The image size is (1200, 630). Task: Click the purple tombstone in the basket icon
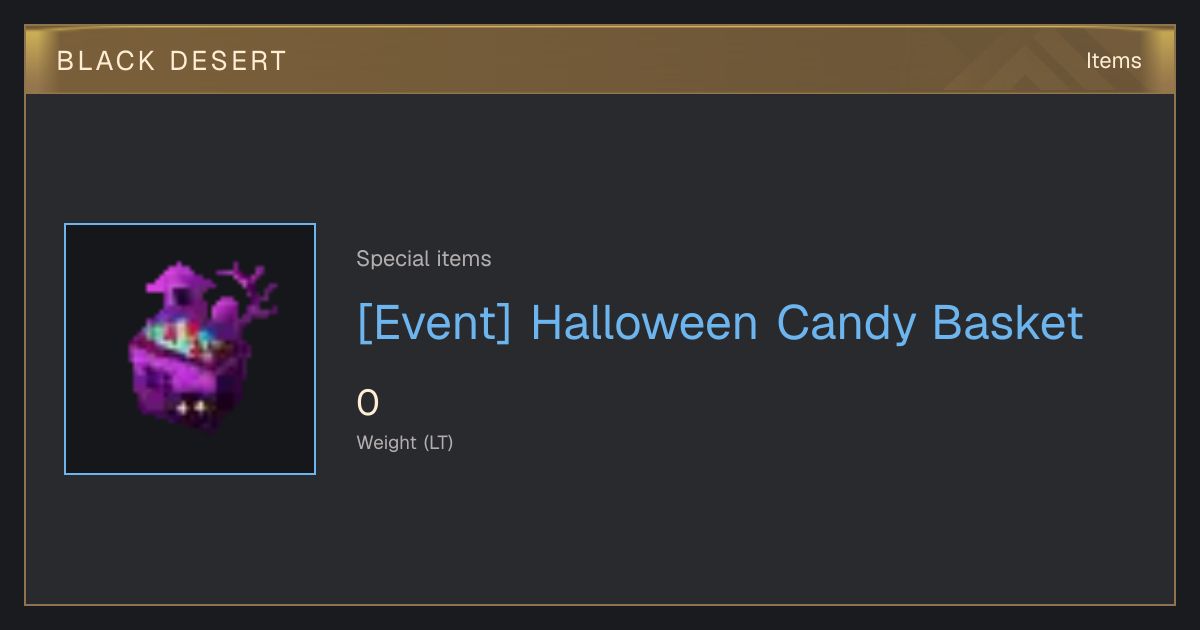pos(225,315)
